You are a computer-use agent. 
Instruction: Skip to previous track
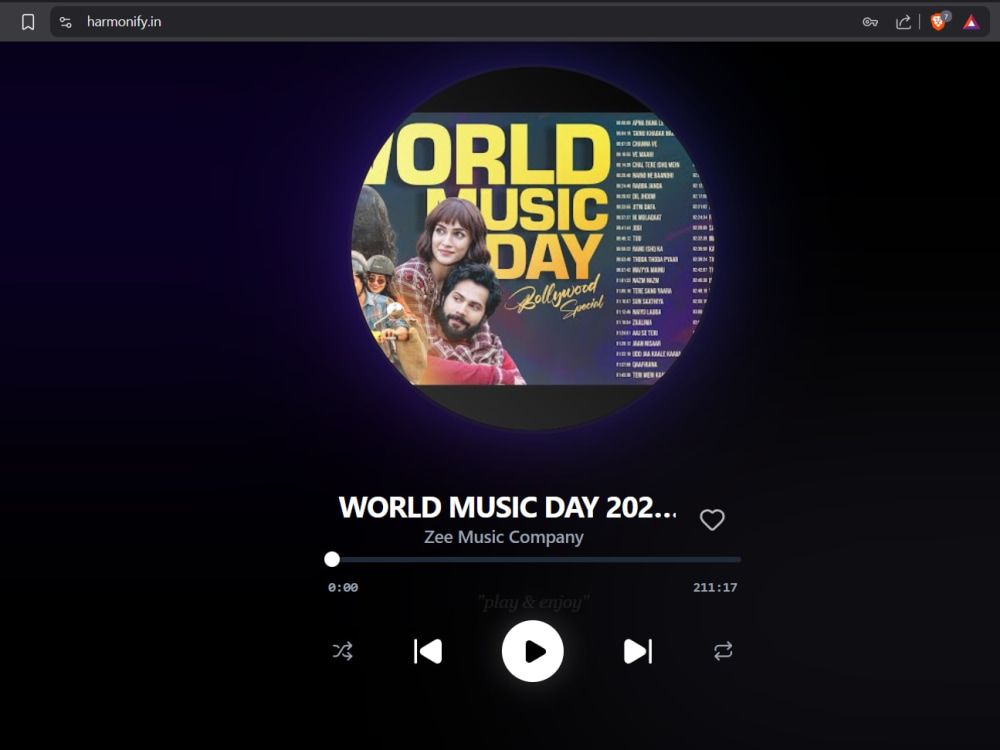click(428, 652)
